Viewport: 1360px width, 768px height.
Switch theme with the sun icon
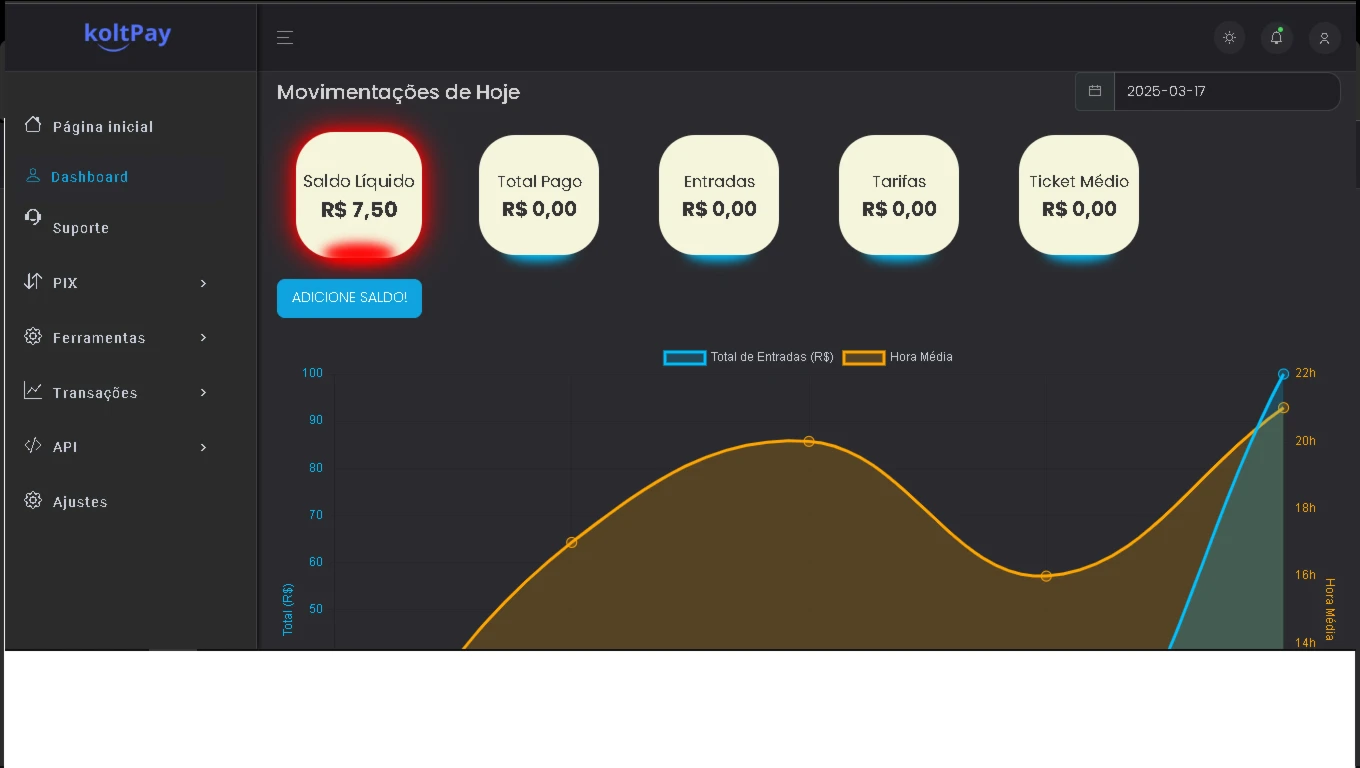click(1229, 38)
